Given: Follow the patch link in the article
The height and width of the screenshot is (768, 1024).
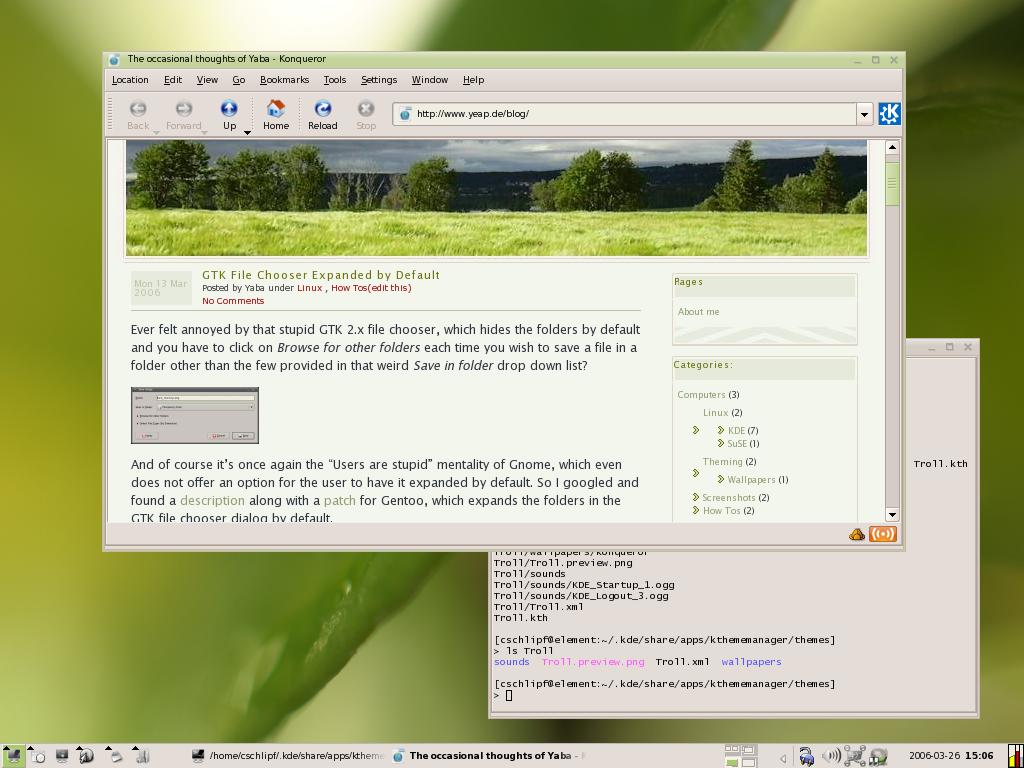Looking at the screenshot, I should [340, 500].
